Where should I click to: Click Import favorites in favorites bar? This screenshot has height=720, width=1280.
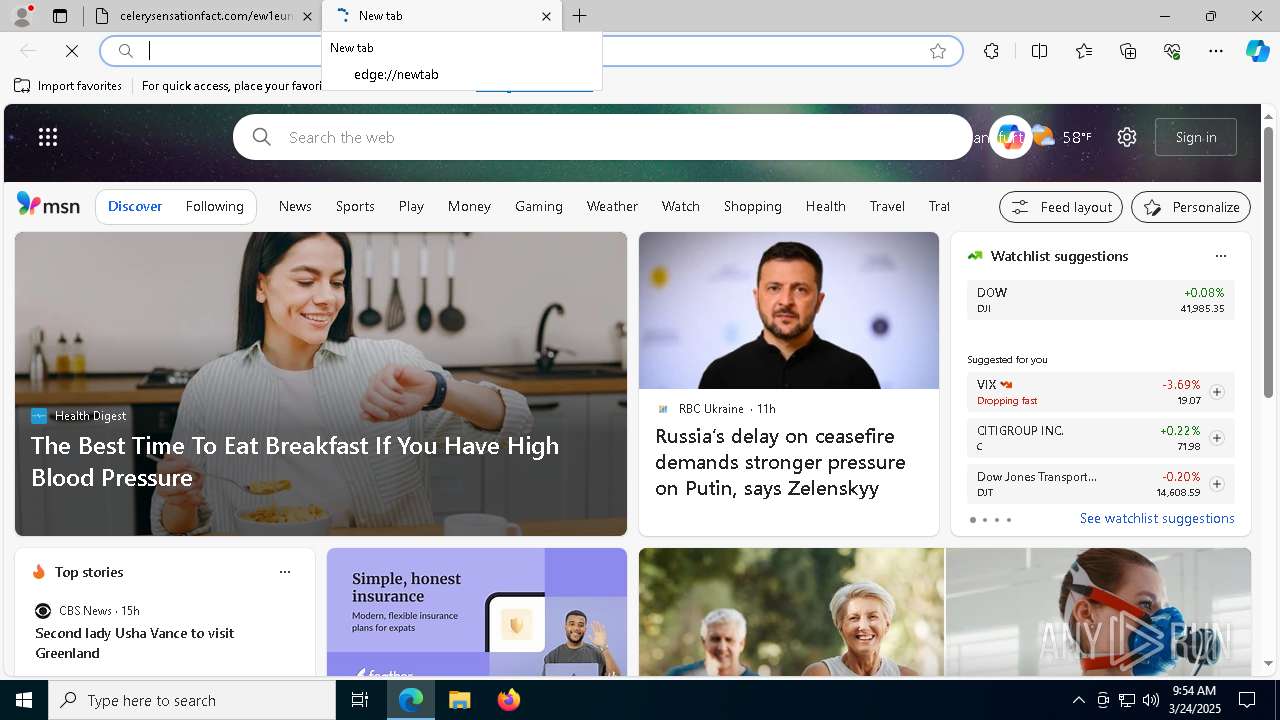pyautogui.click(x=68, y=86)
